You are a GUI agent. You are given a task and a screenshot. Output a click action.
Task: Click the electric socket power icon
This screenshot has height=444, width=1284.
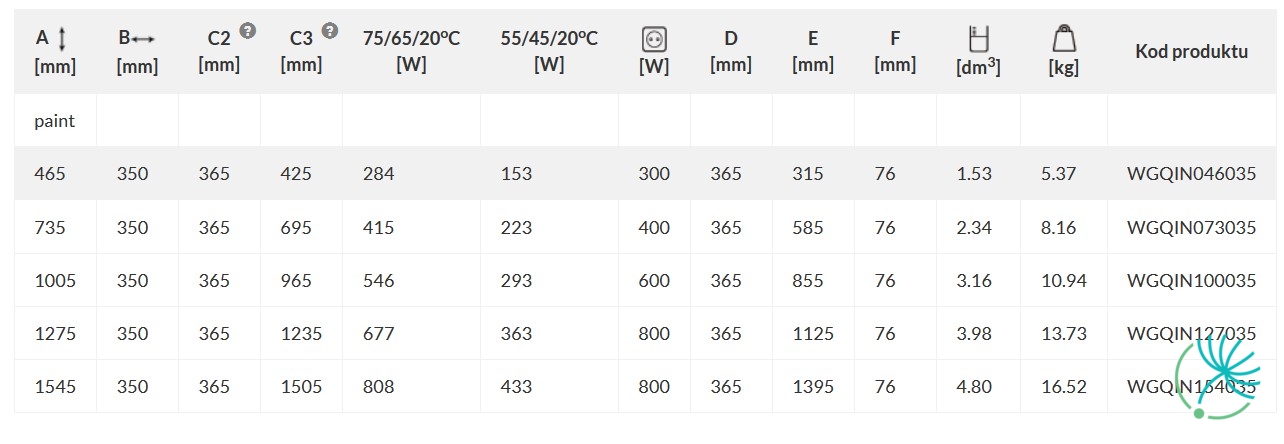[x=654, y=39]
